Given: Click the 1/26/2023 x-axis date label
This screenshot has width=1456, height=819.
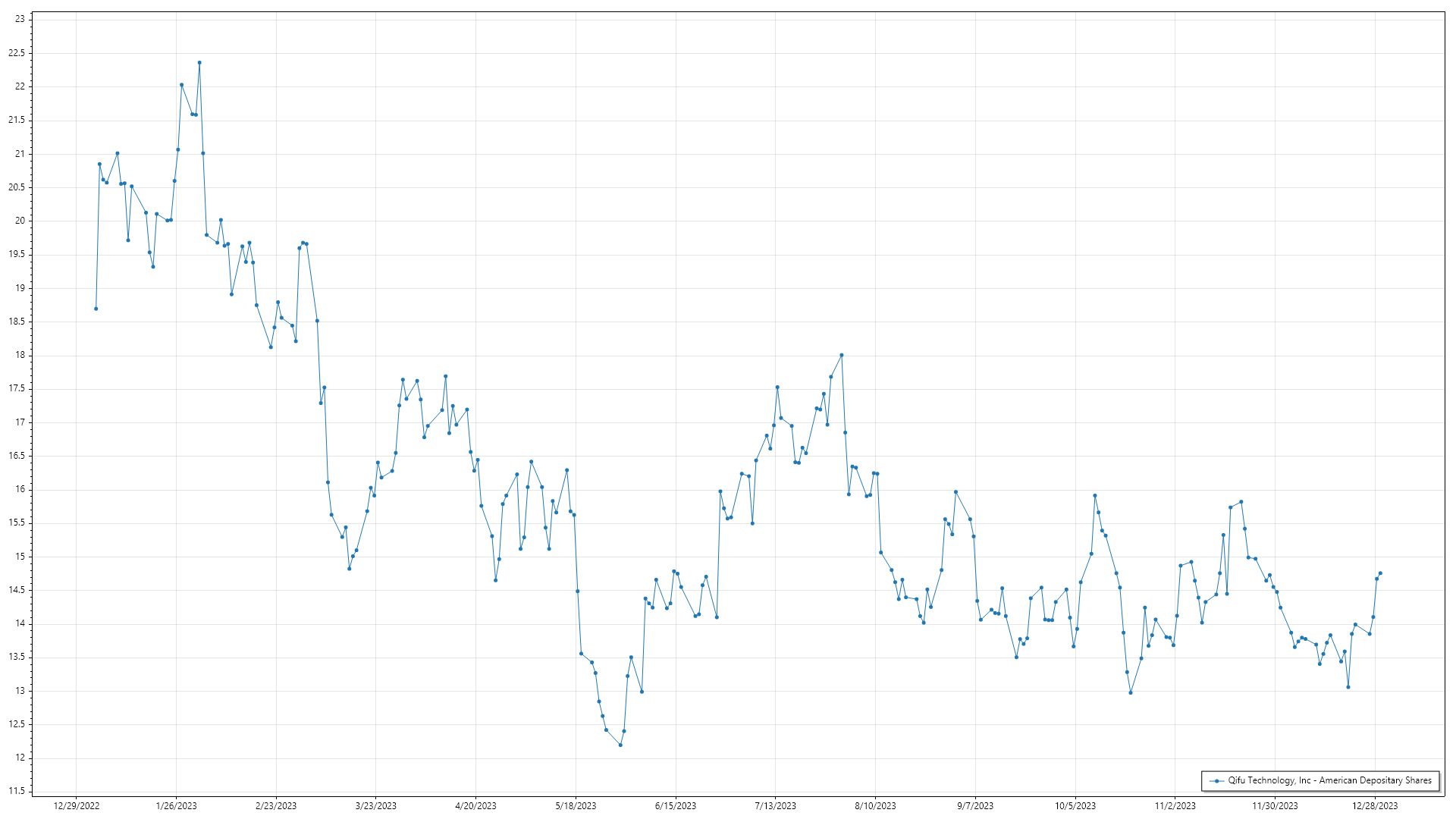Looking at the screenshot, I should coord(176,806).
